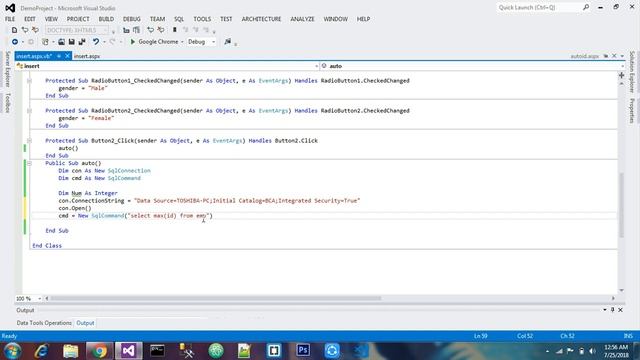Screen dimensions: 640x360
Task: Click the horizontal scrollbar of the code editor
Action: 216,298
